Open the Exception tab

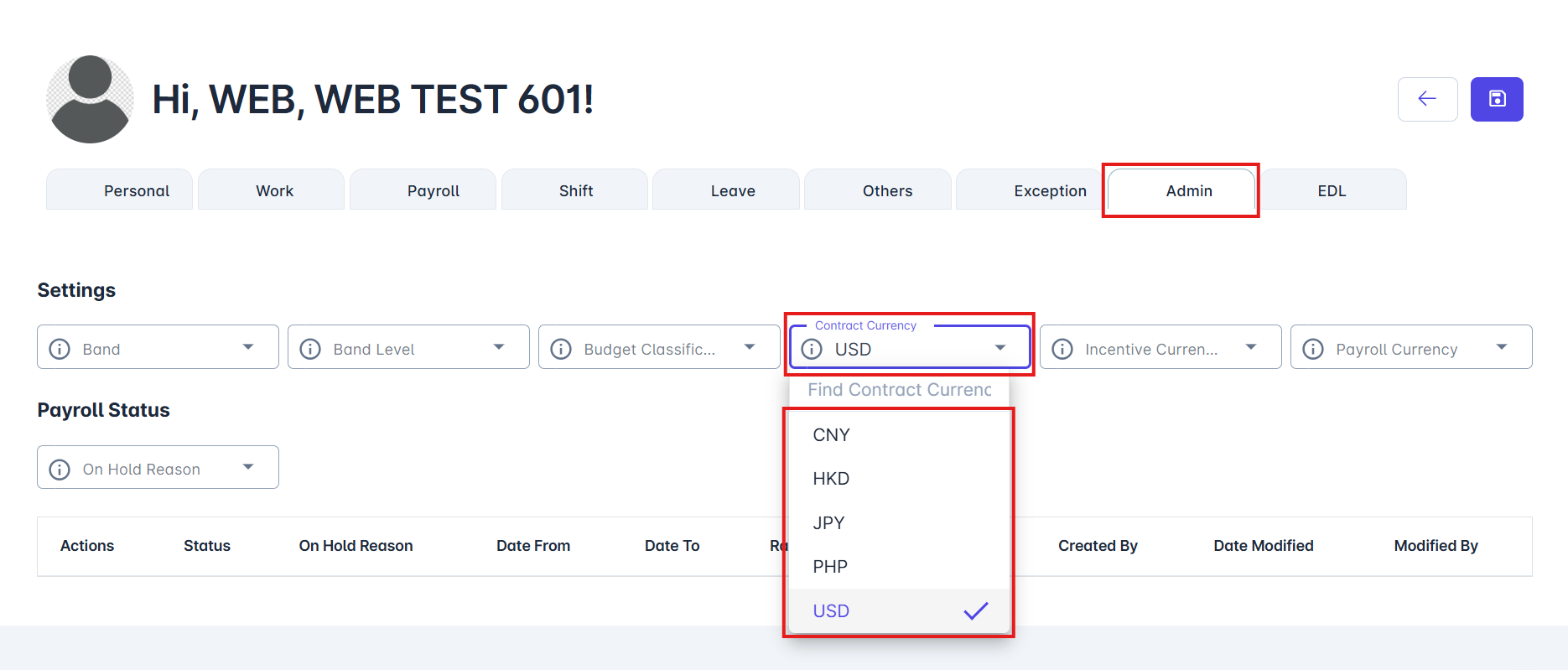click(1049, 191)
